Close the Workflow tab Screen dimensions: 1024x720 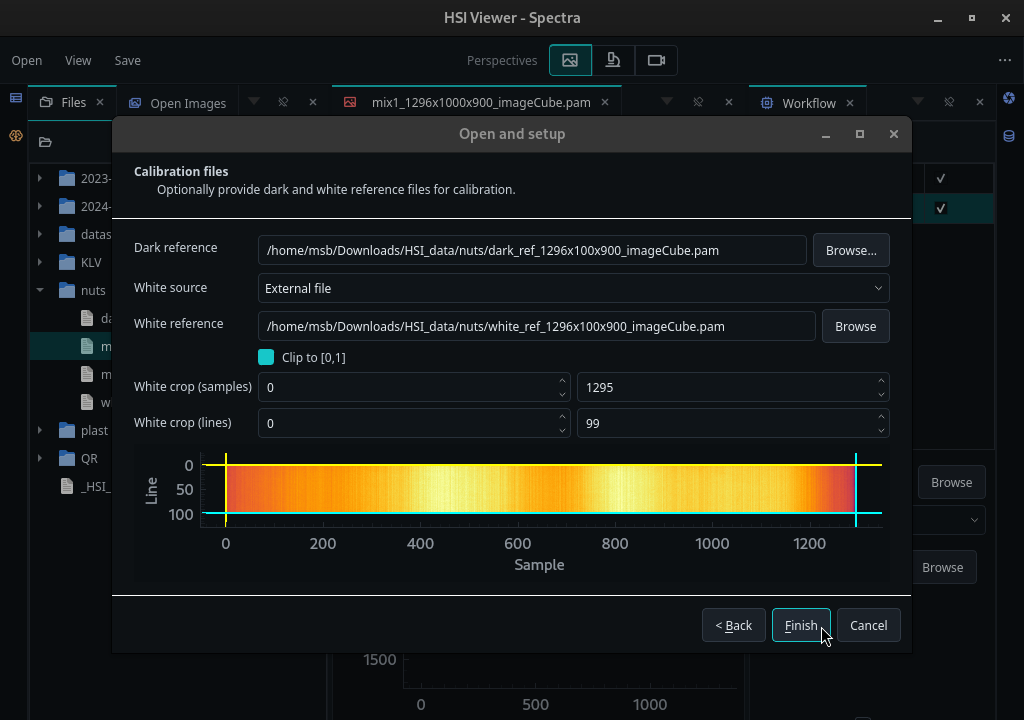(x=850, y=103)
